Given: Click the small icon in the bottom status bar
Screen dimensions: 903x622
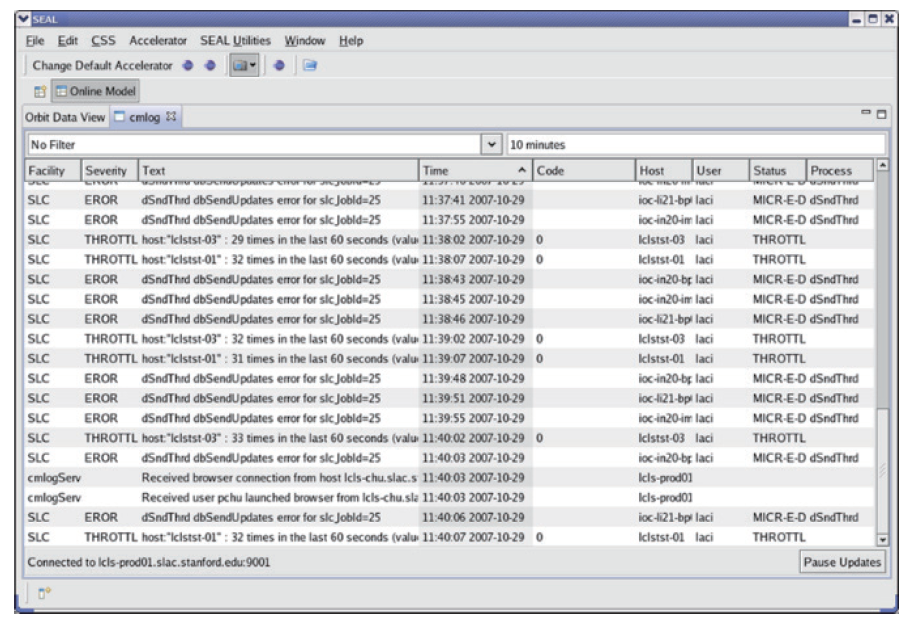Looking at the screenshot, I should point(44,593).
